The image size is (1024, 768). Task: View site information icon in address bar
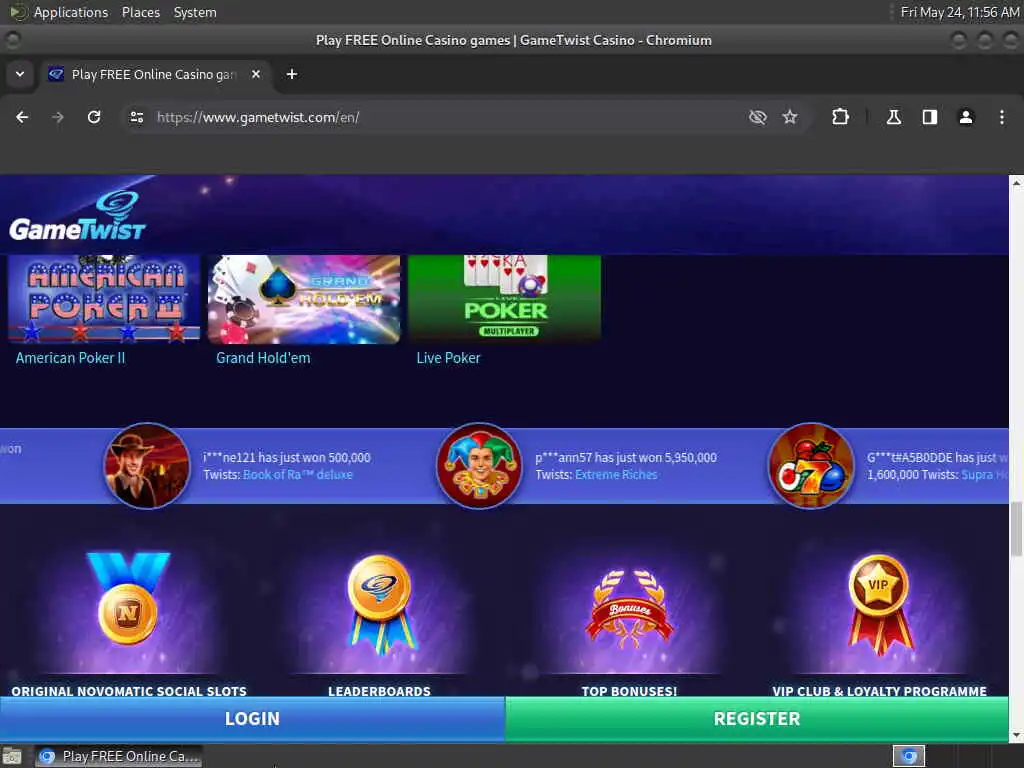136,117
